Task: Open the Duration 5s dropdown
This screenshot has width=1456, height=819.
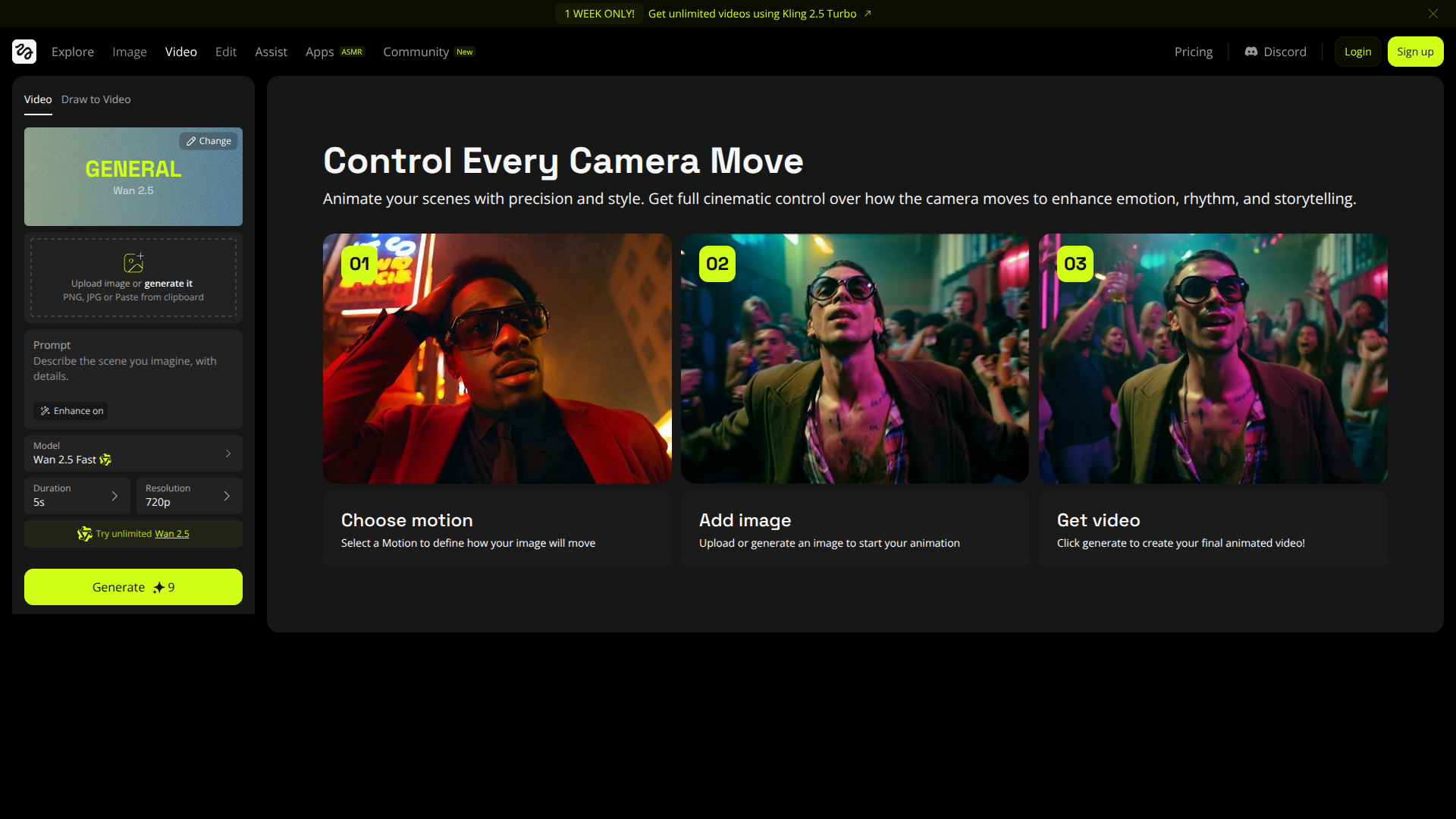Action: (77, 496)
